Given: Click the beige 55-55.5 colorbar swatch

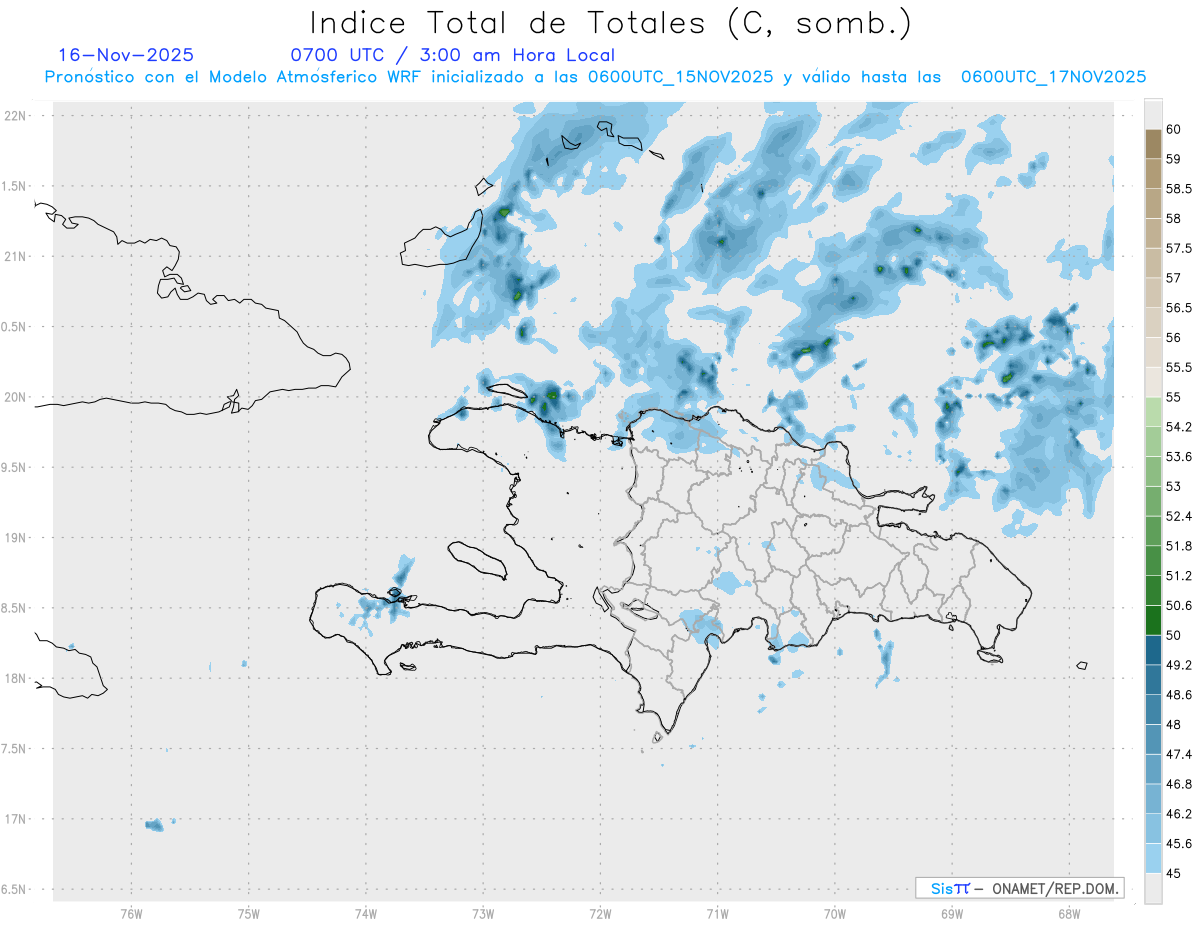Looking at the screenshot, I should tap(1153, 382).
